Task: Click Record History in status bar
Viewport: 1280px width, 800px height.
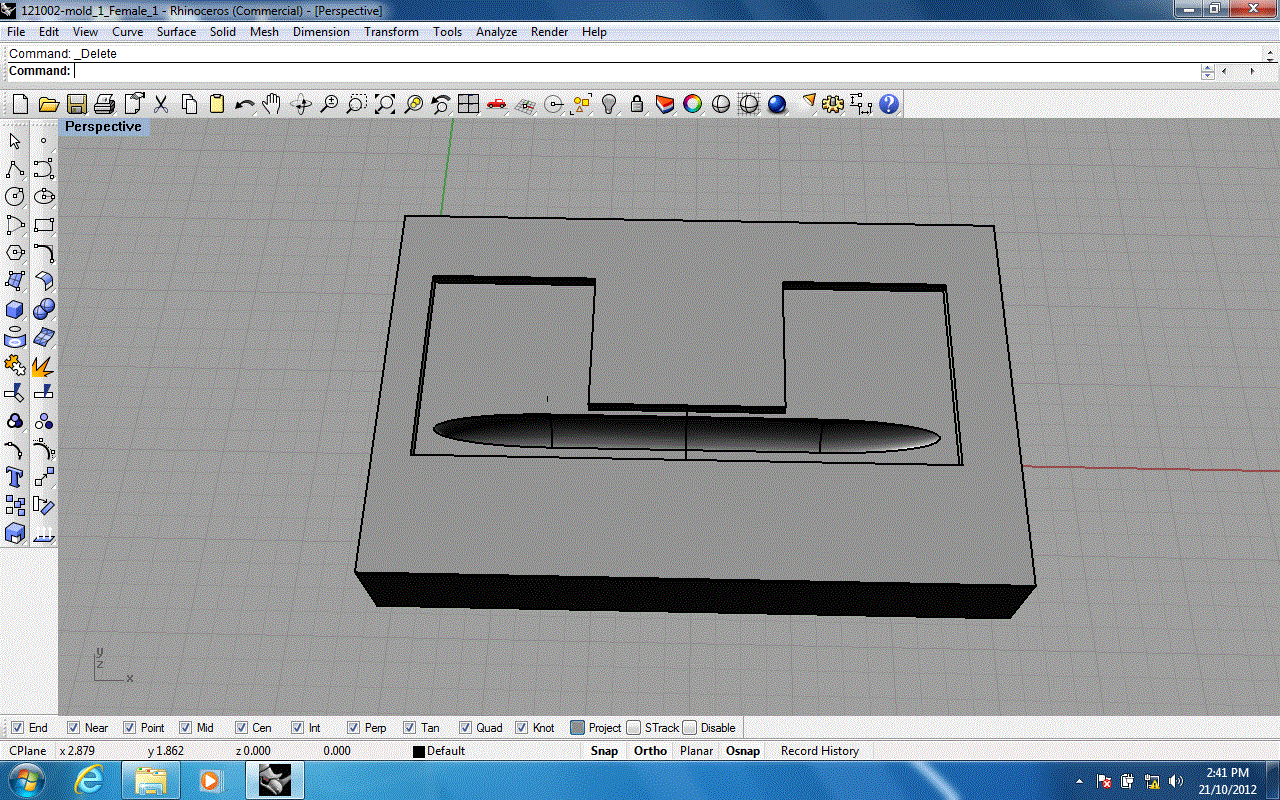Action: tap(819, 751)
